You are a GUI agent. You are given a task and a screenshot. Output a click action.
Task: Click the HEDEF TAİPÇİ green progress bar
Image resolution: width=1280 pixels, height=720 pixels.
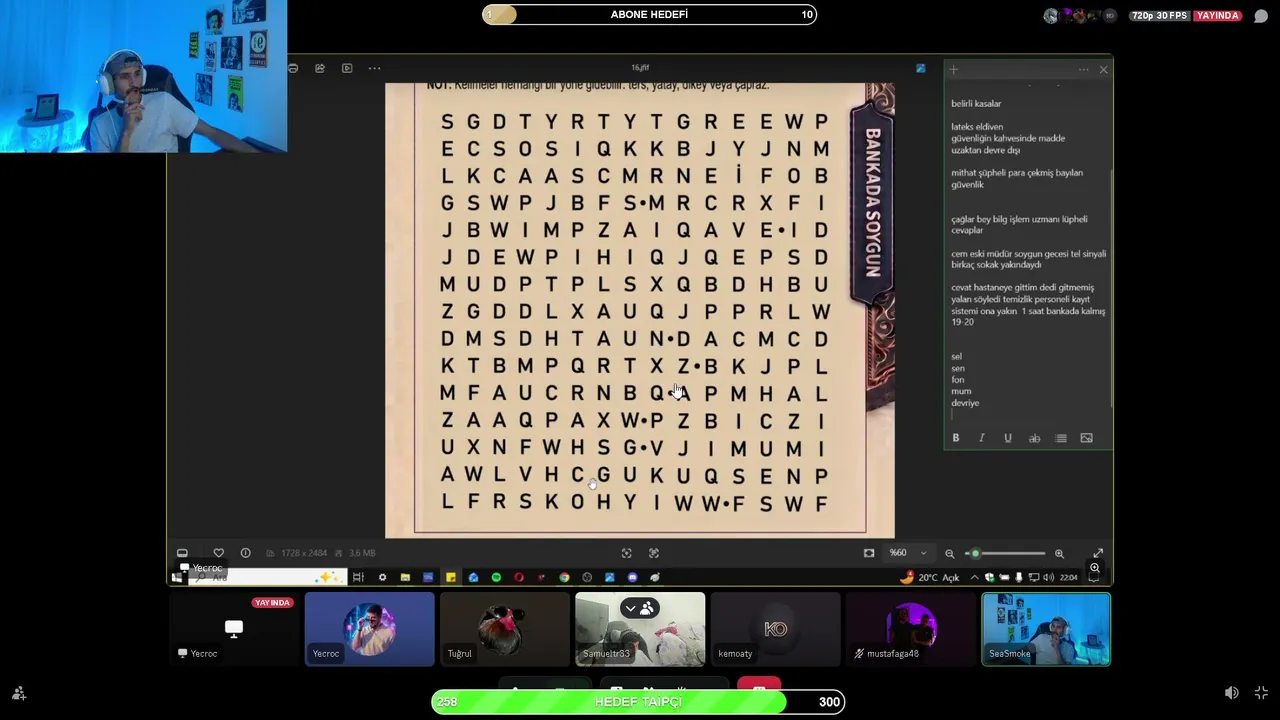click(x=638, y=702)
